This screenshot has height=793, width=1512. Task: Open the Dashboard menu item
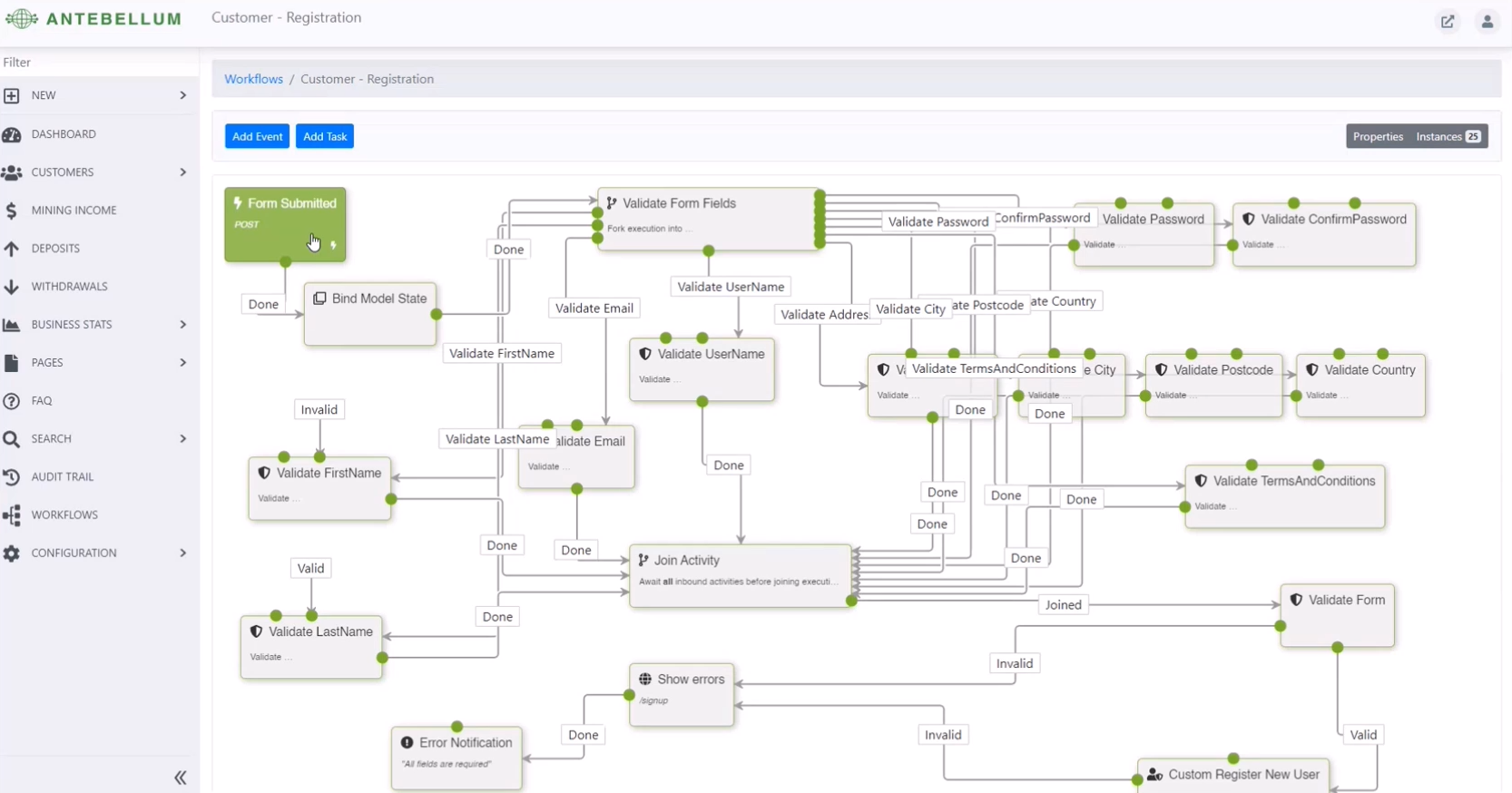click(x=99, y=134)
